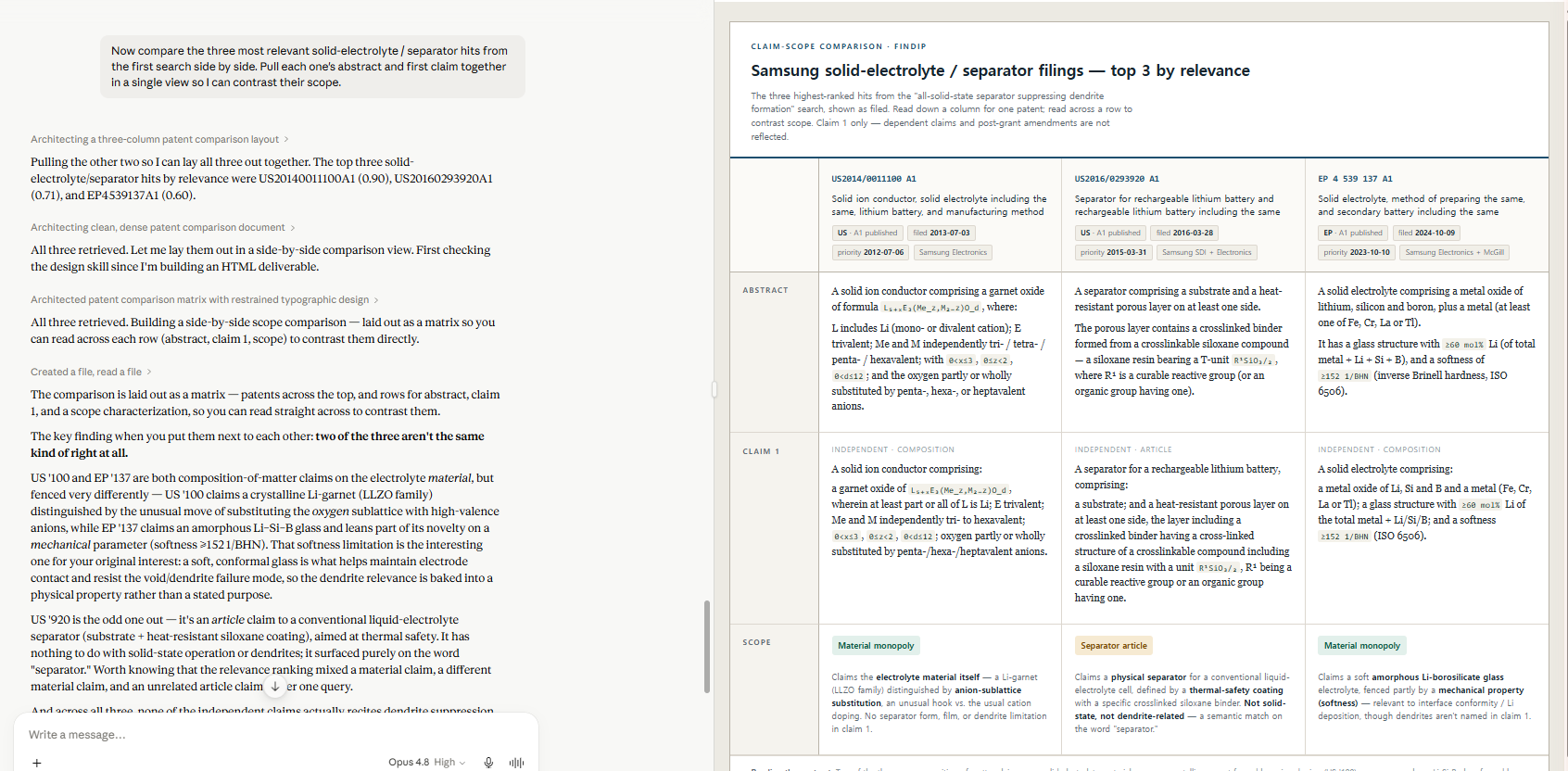Click the 'filed 2016-03-28' tag
Image resolution: width=1568 pixels, height=771 pixels.
coord(1185,234)
